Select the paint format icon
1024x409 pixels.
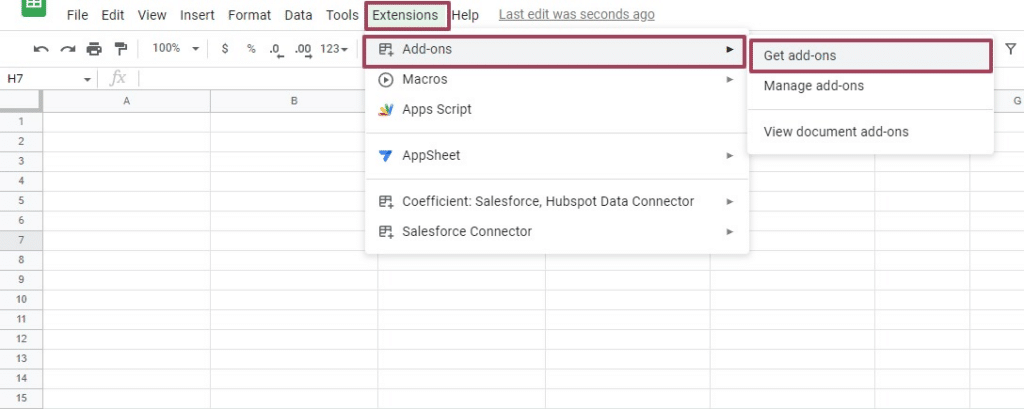121,49
